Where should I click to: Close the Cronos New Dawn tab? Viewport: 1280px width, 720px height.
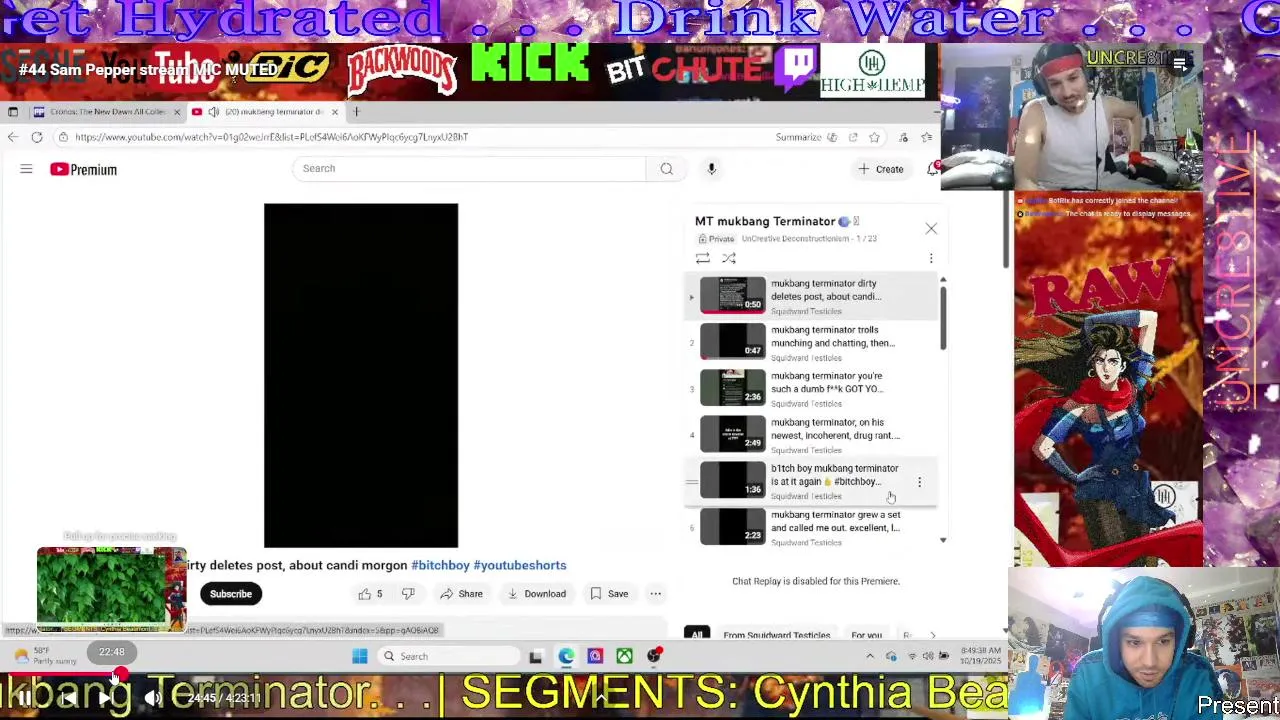pyautogui.click(x=177, y=112)
